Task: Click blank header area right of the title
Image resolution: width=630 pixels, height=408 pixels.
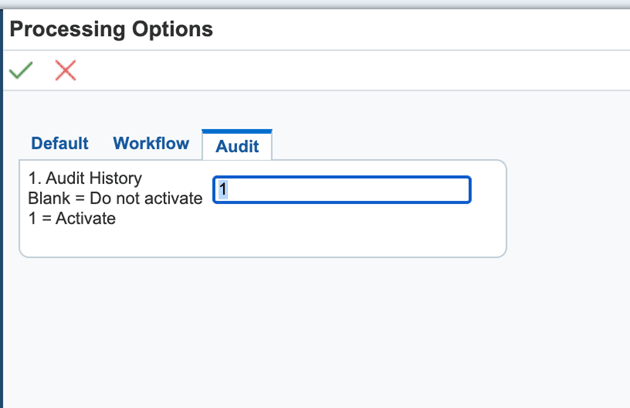Action: [420, 29]
